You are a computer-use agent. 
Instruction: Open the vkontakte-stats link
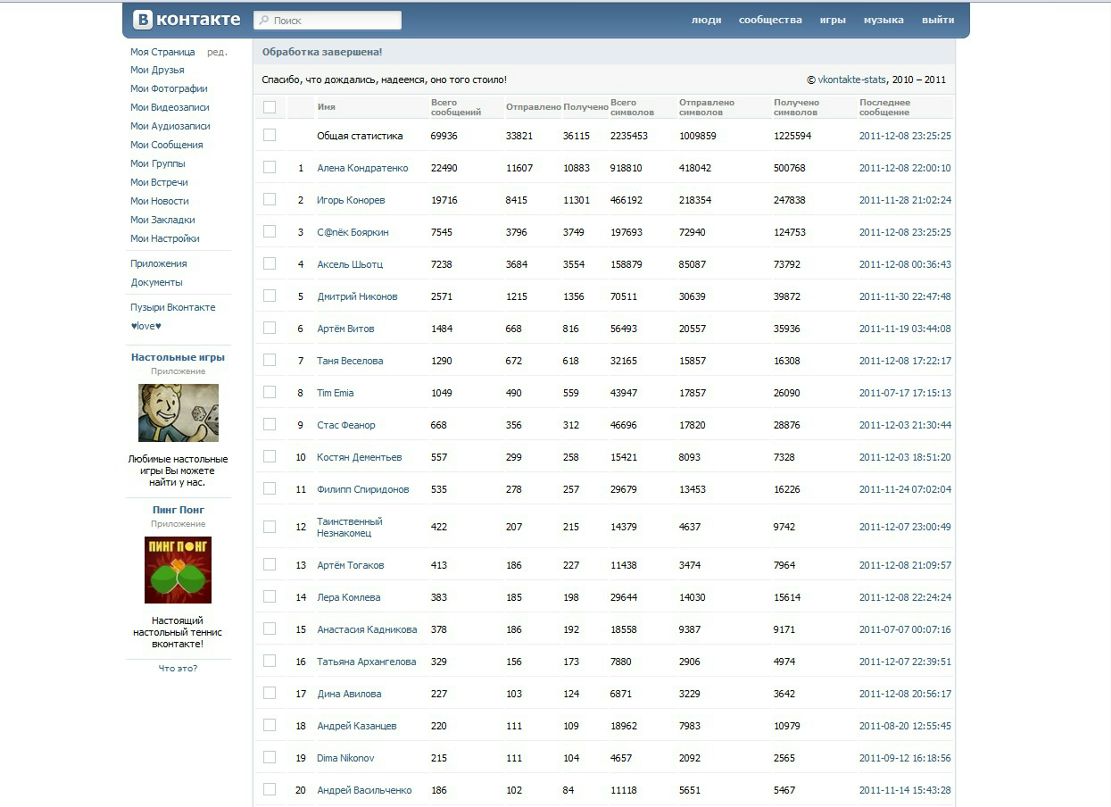point(852,79)
